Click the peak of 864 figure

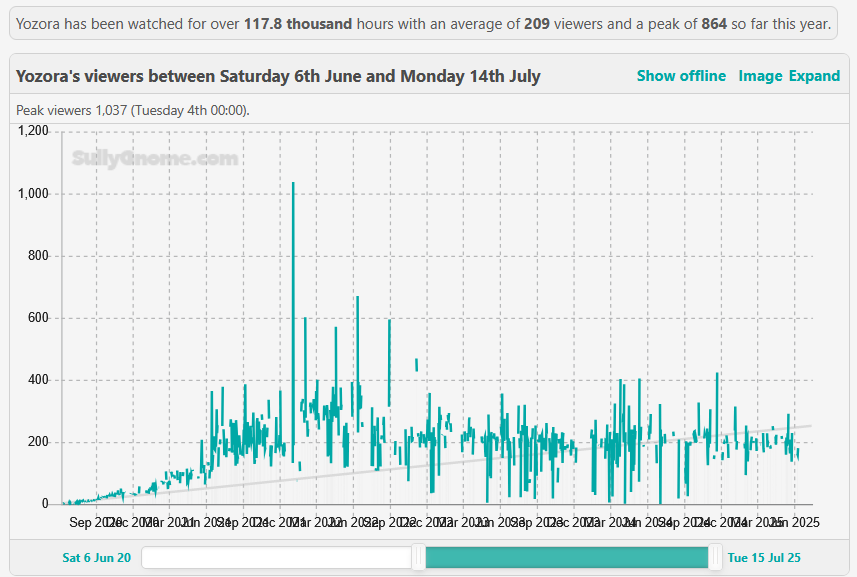point(714,24)
